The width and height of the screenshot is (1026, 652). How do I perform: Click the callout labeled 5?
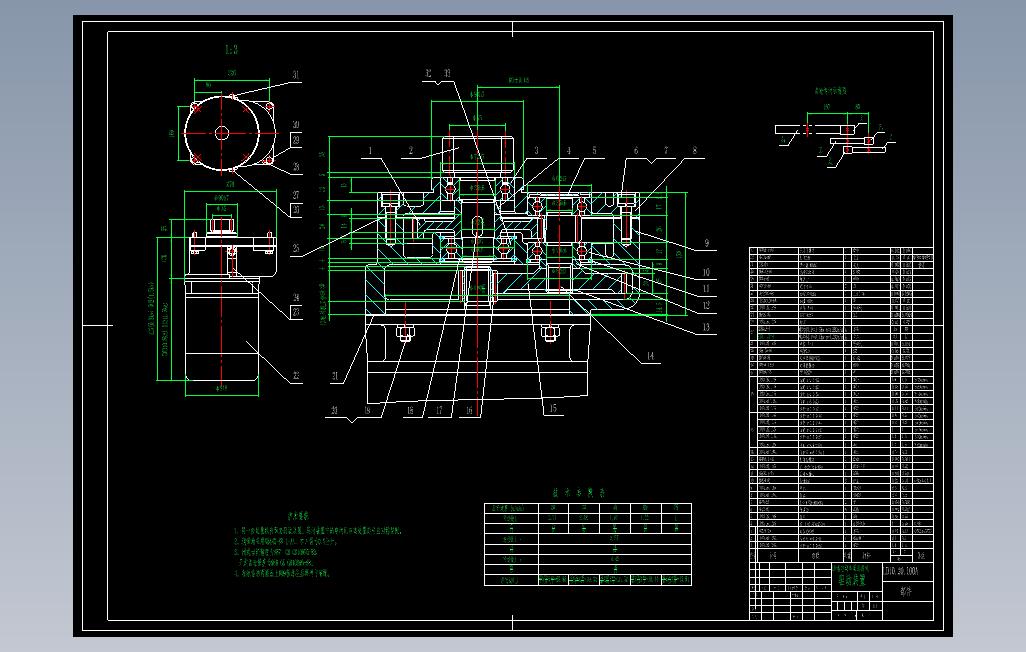(x=594, y=151)
